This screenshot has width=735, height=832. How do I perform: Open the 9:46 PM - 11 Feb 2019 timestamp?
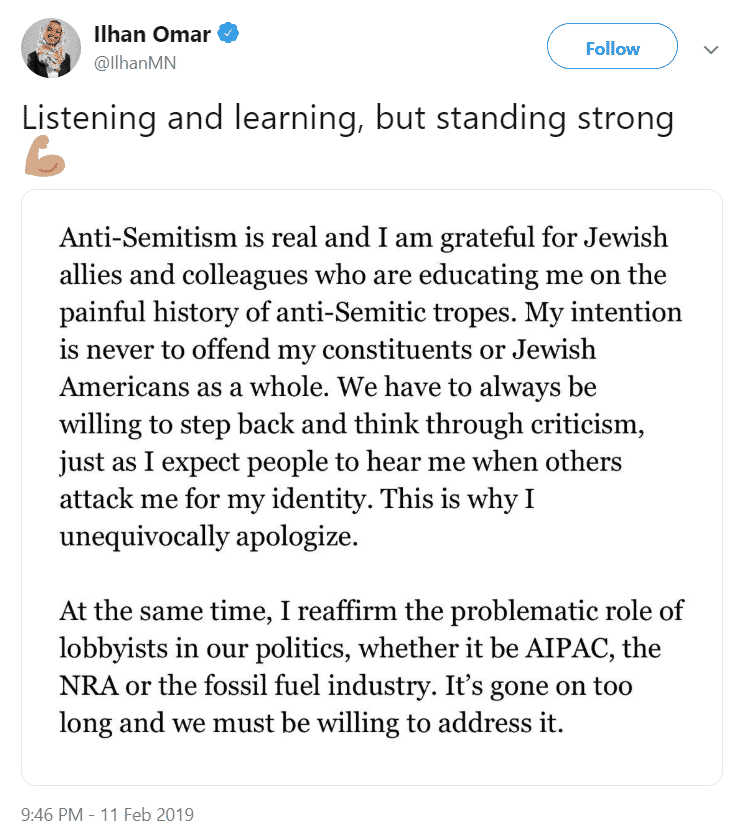click(x=107, y=814)
